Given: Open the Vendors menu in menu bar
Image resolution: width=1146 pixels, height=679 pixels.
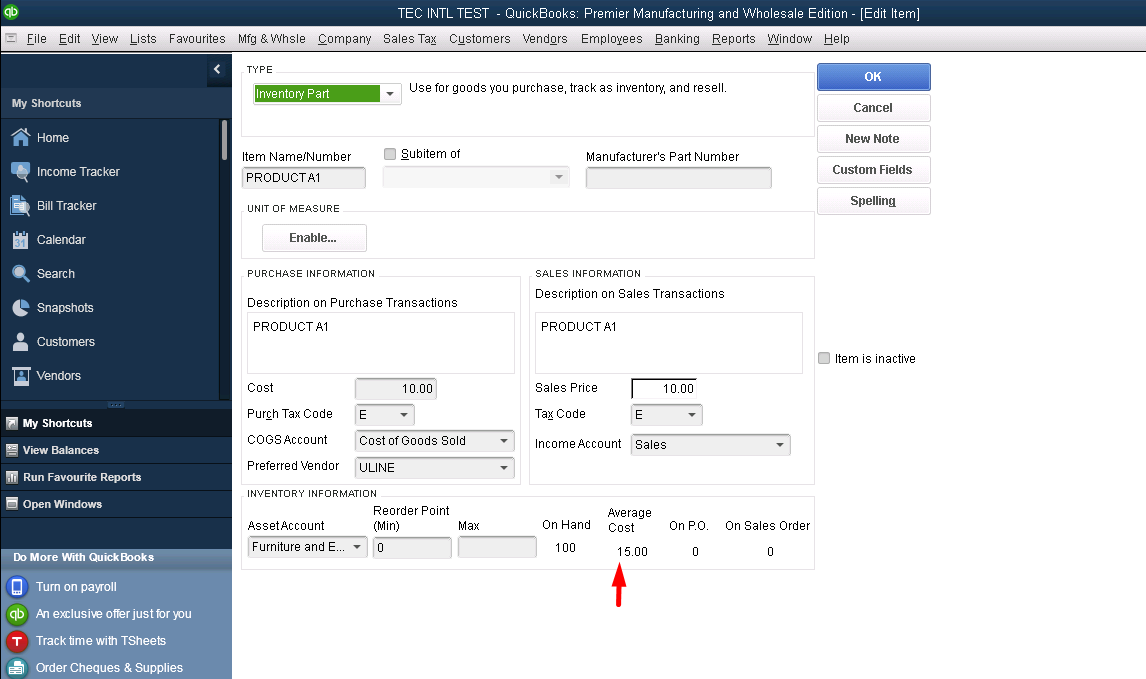Looking at the screenshot, I should pyautogui.click(x=545, y=39).
